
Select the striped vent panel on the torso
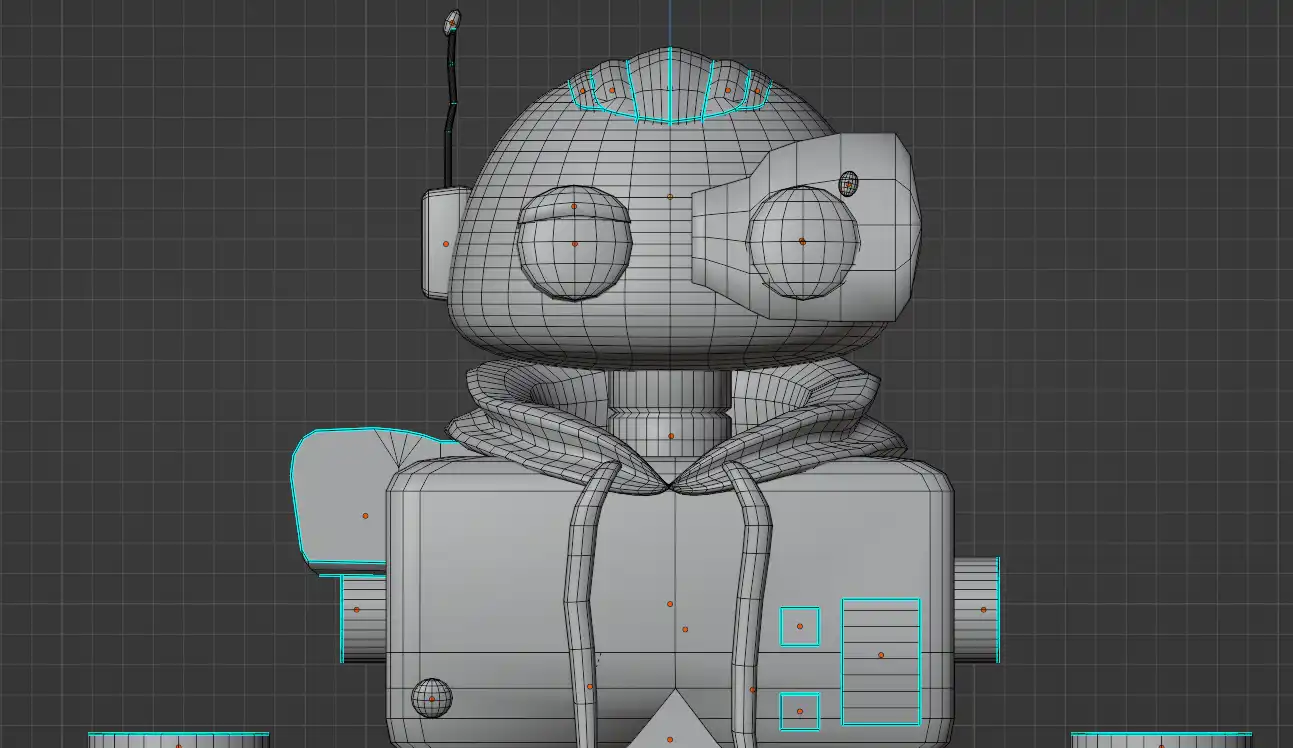point(880,660)
